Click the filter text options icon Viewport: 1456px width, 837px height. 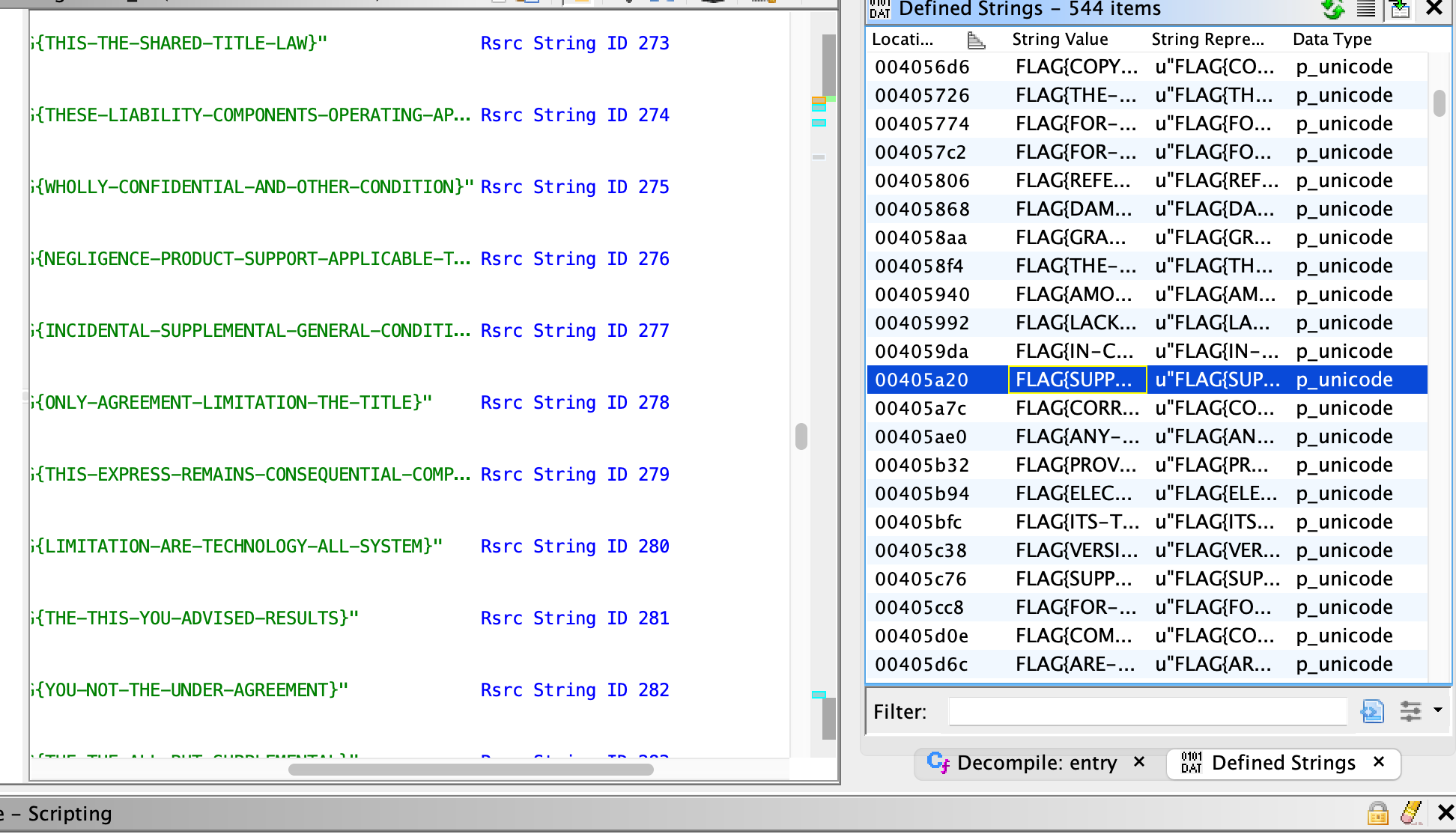click(x=1372, y=711)
